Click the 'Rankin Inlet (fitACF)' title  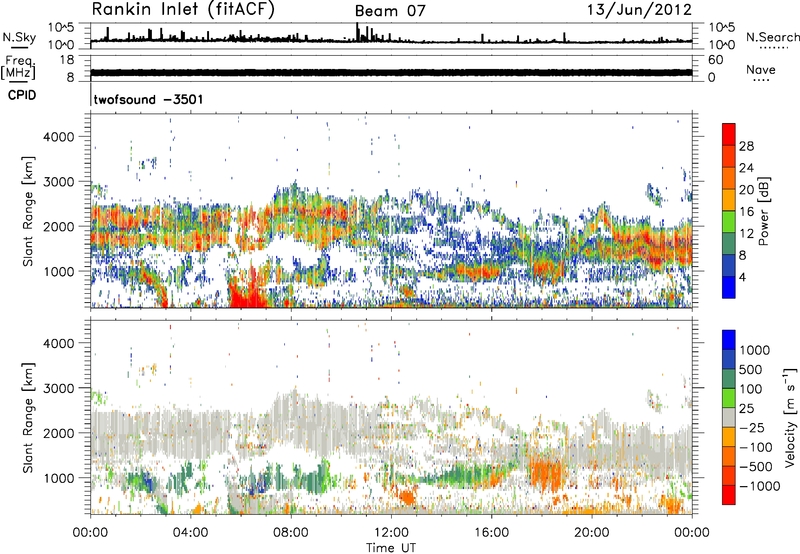183,10
